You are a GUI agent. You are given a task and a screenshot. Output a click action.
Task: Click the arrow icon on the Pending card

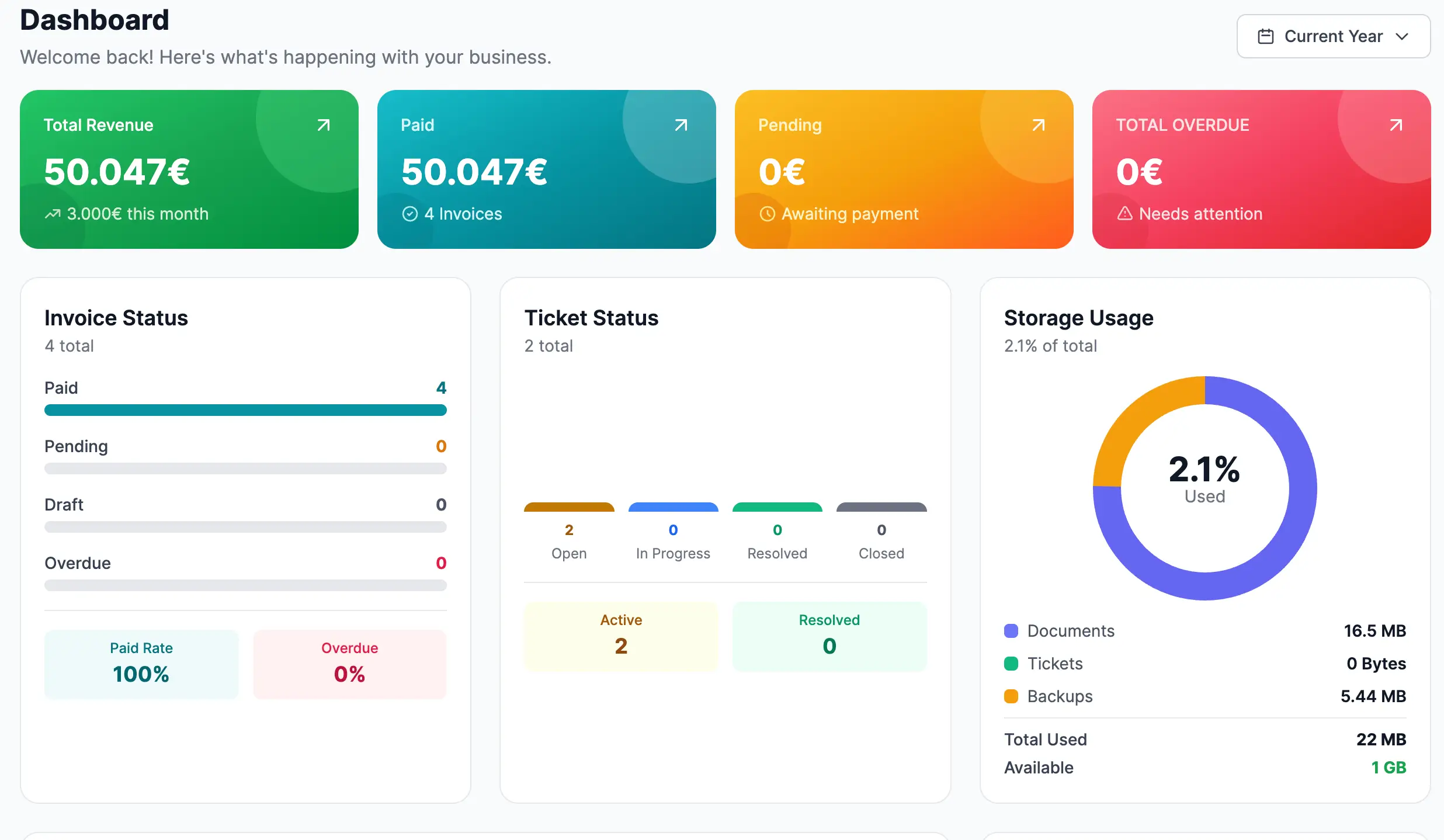click(1039, 124)
